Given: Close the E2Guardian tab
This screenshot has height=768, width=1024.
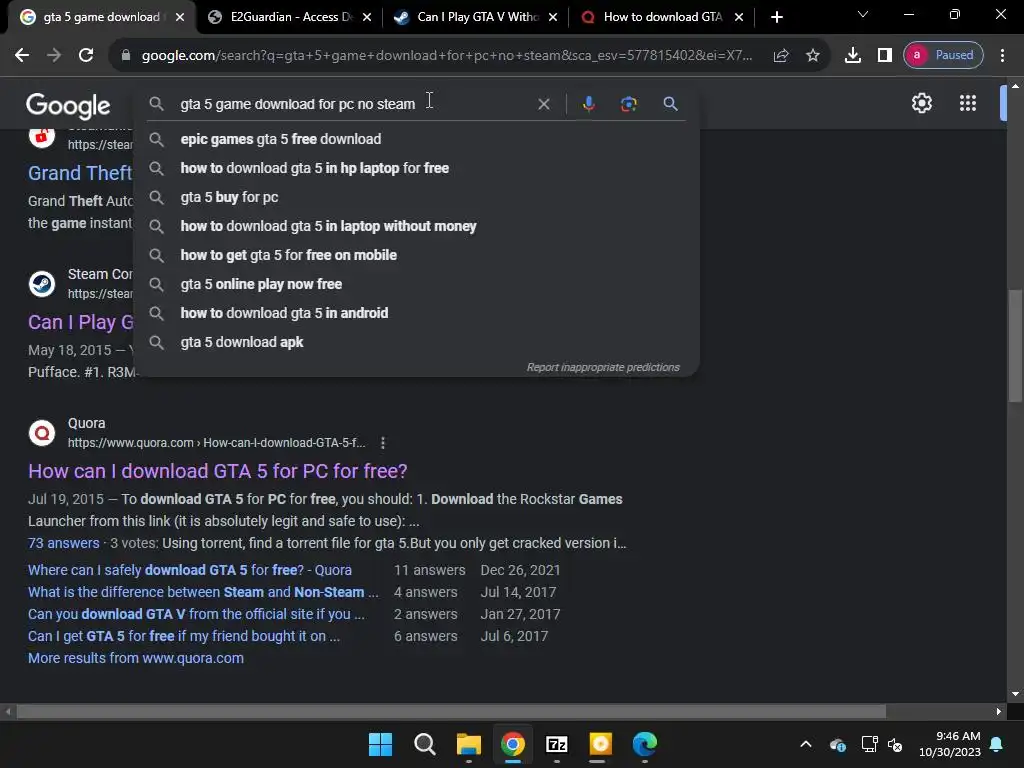Looking at the screenshot, I should pos(367,18).
